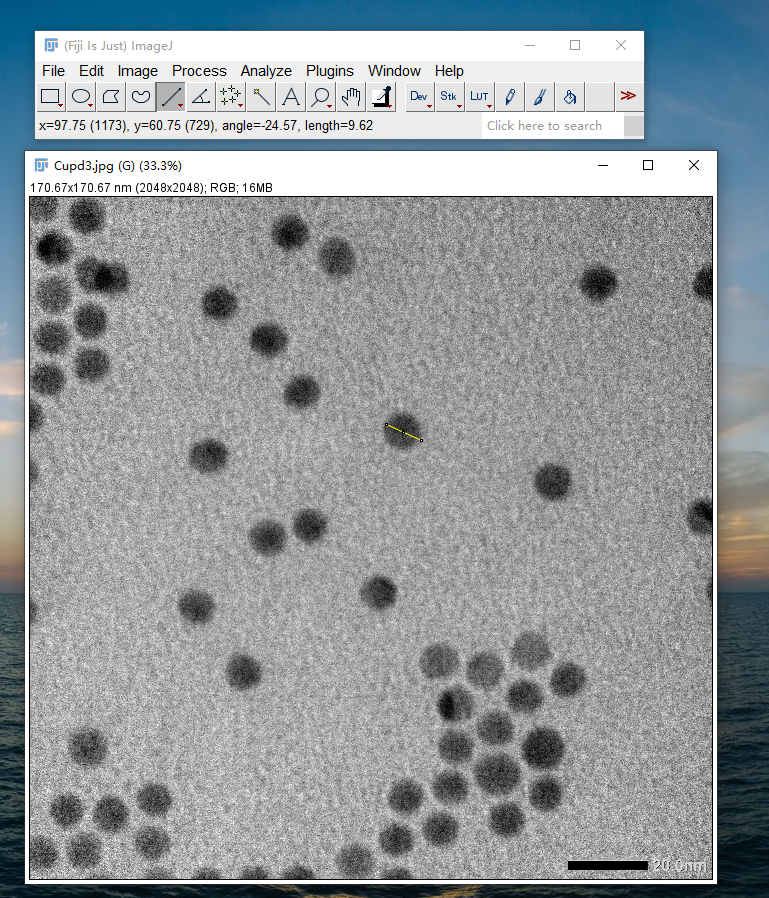Select the Multi-point tool
This screenshot has height=898, width=769.
click(x=231, y=97)
